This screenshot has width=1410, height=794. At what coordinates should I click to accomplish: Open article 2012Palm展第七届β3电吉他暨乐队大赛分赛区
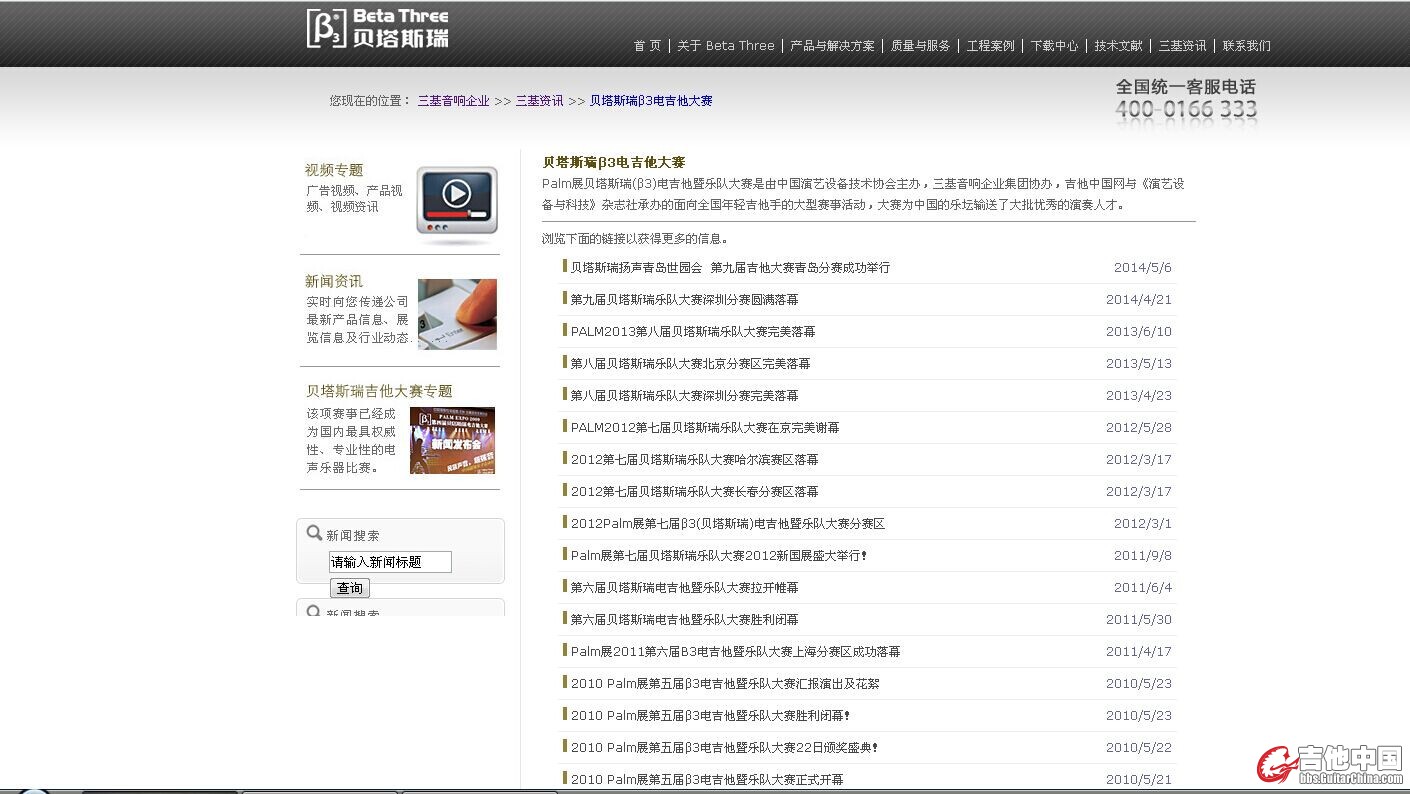(x=728, y=524)
